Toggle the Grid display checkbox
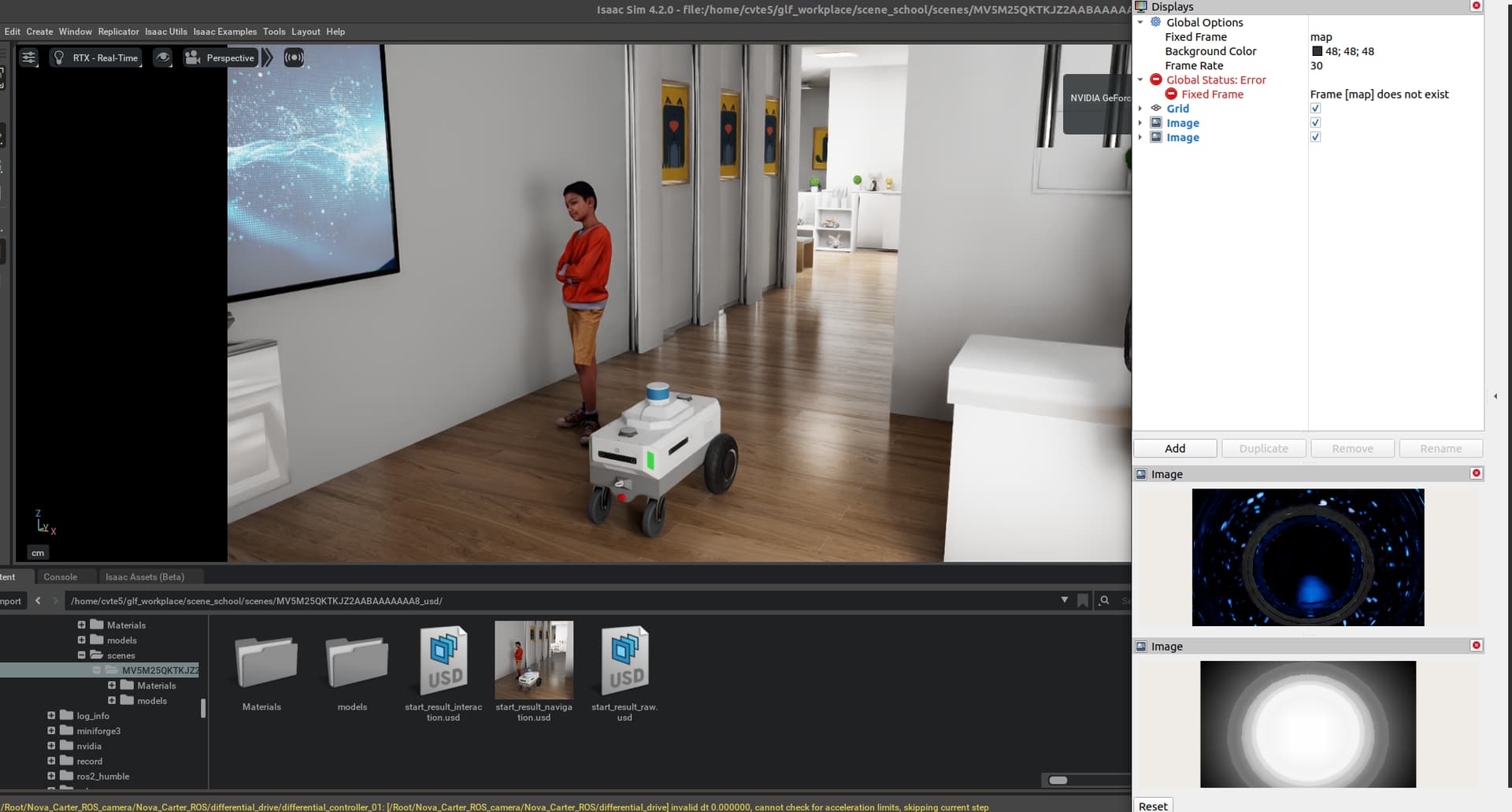Image resolution: width=1512 pixels, height=812 pixels. (1315, 109)
